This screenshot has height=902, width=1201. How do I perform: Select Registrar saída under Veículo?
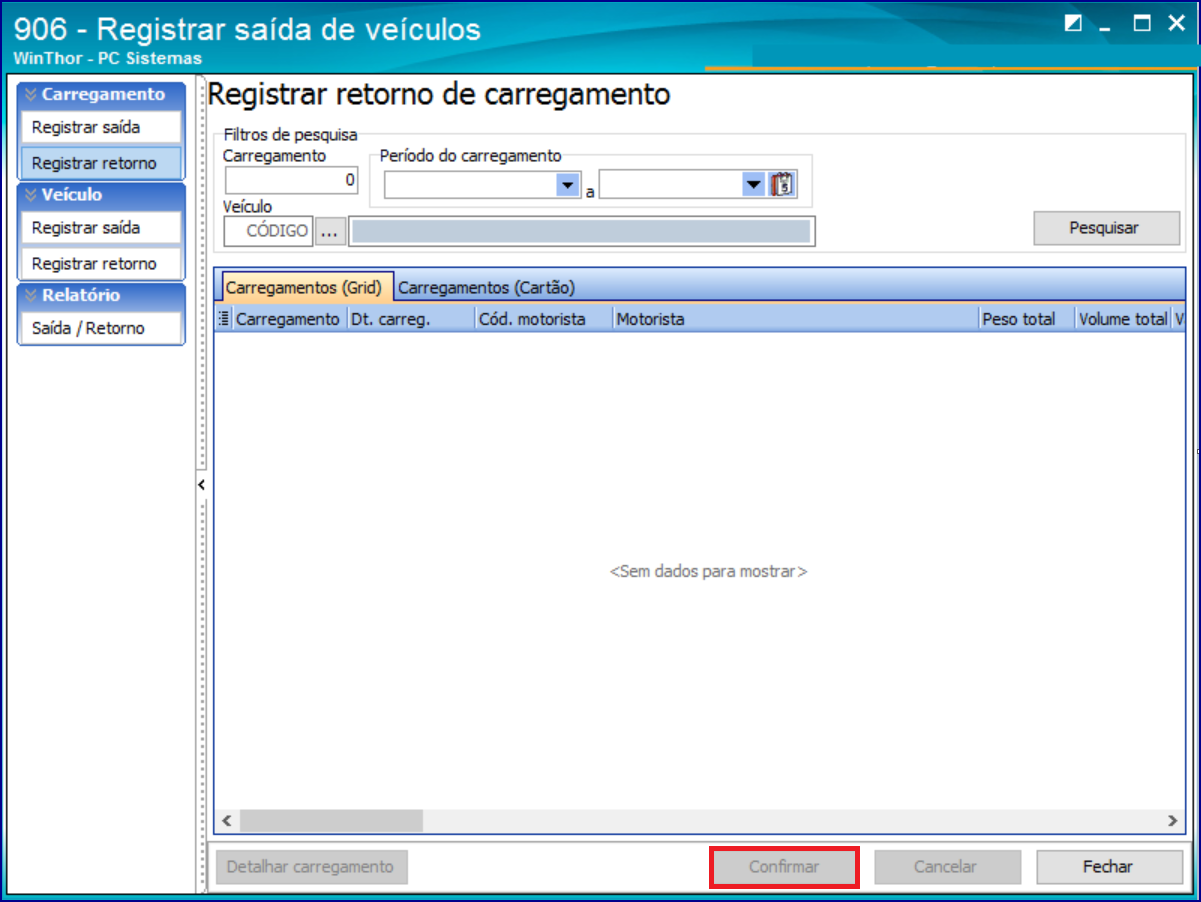click(x=101, y=228)
